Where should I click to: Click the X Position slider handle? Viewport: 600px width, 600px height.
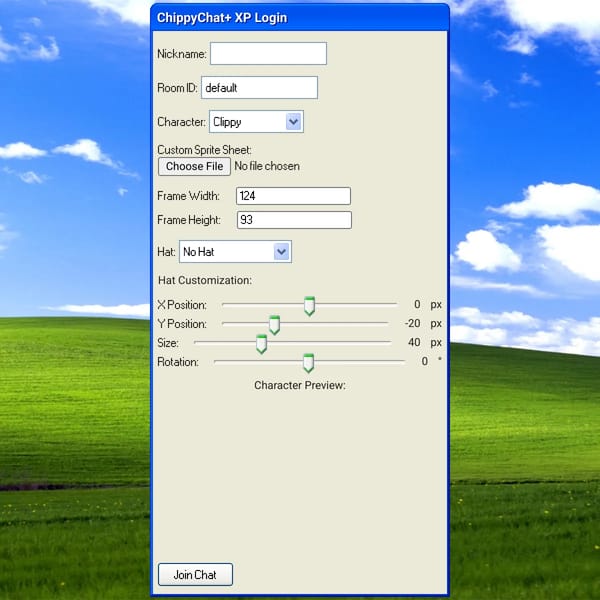[310, 306]
